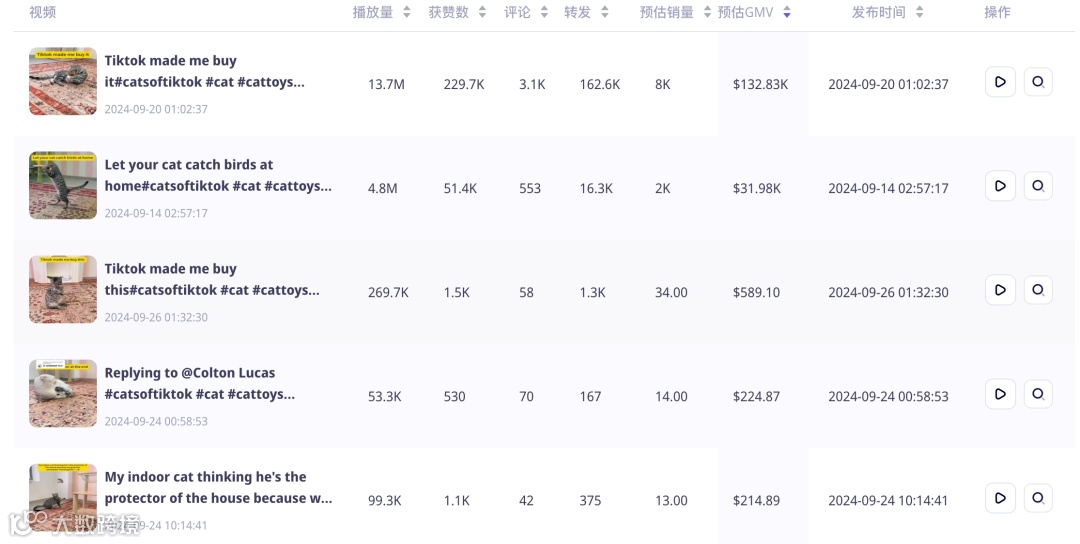Play the 'Replying to @Colton Lucas' video
This screenshot has height=544, width=1080.
tap(1000, 394)
